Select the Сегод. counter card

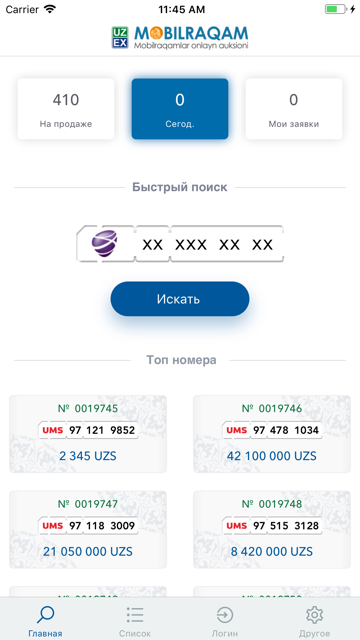tap(180, 109)
